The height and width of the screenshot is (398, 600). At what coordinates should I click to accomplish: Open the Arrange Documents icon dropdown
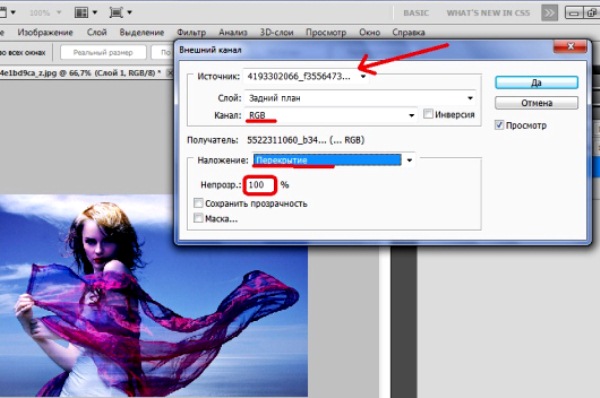pos(85,13)
